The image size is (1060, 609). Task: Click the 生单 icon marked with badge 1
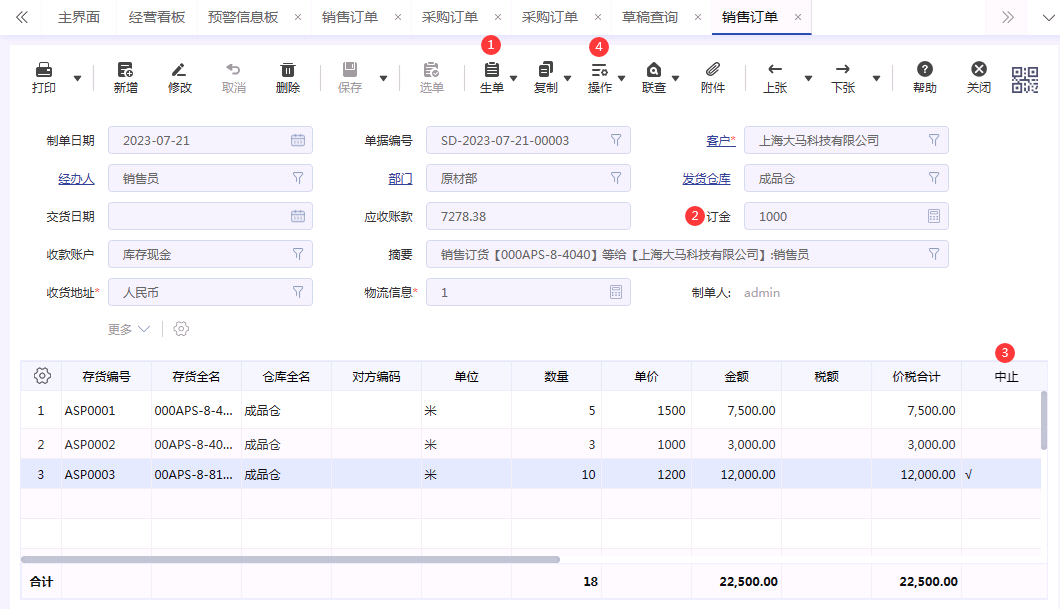tap(489, 72)
